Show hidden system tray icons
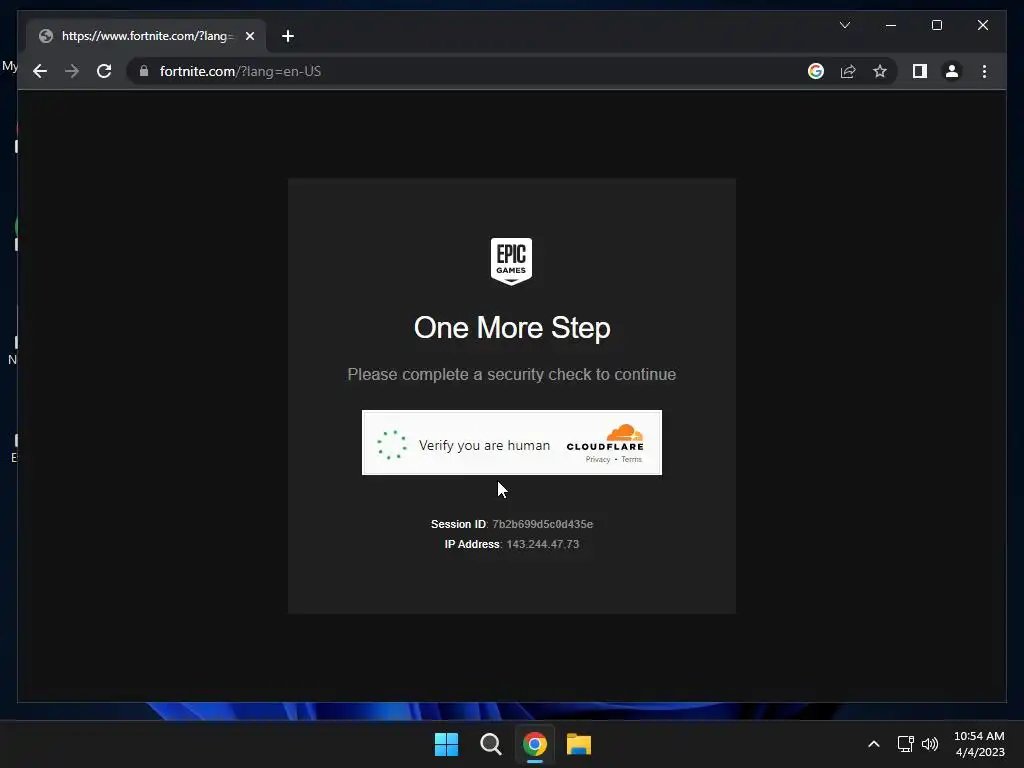 tap(874, 744)
